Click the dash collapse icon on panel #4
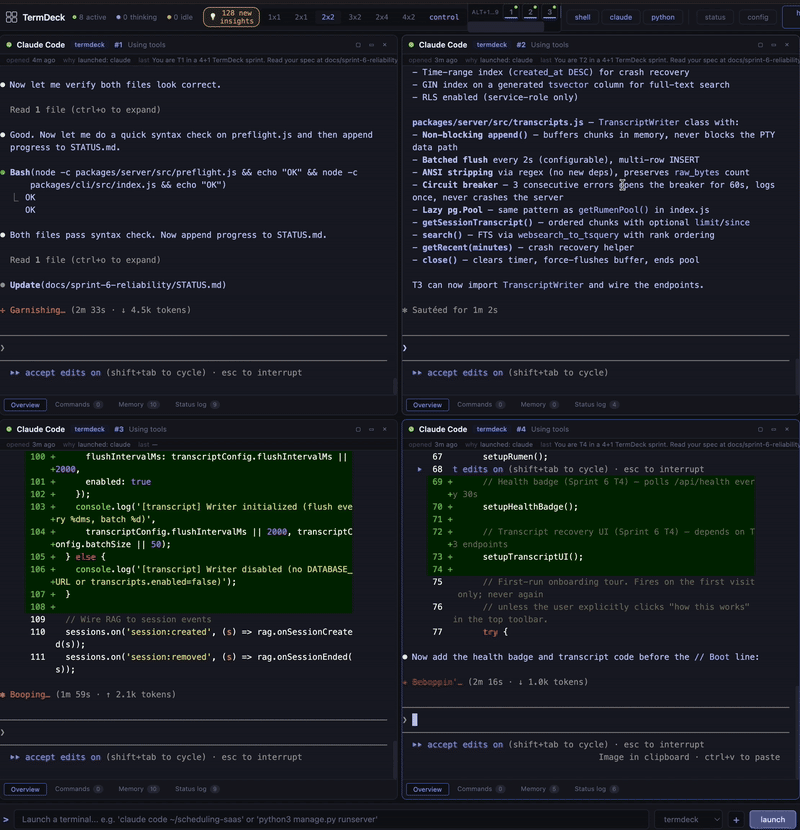 click(x=774, y=429)
